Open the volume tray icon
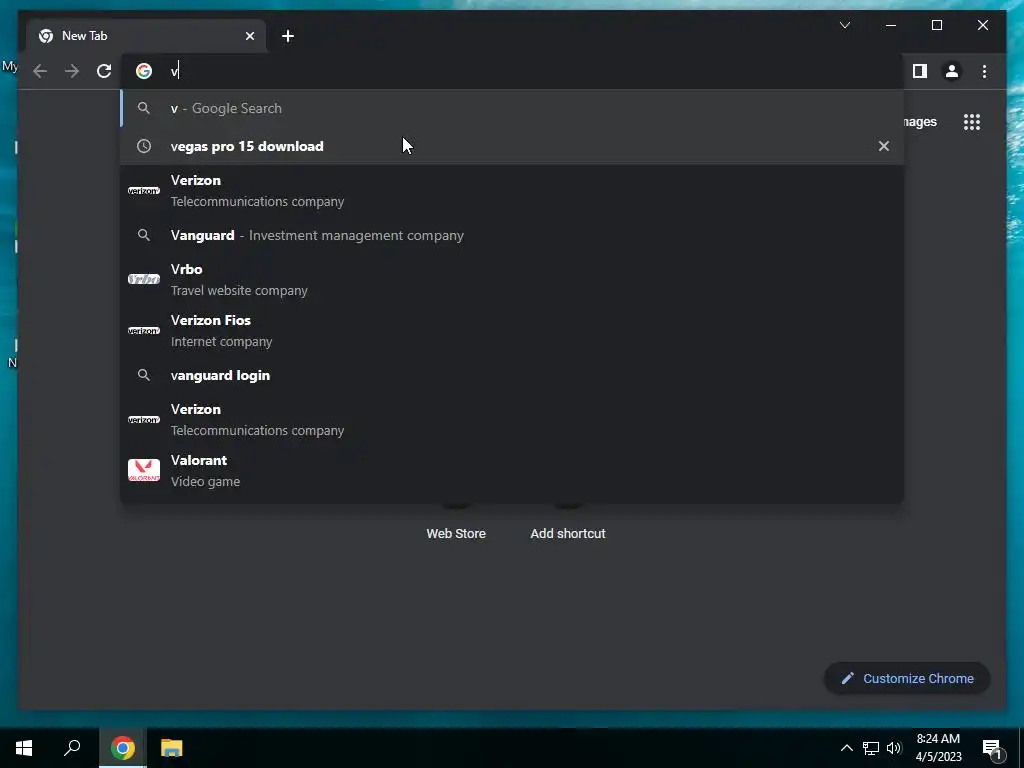 (894, 748)
